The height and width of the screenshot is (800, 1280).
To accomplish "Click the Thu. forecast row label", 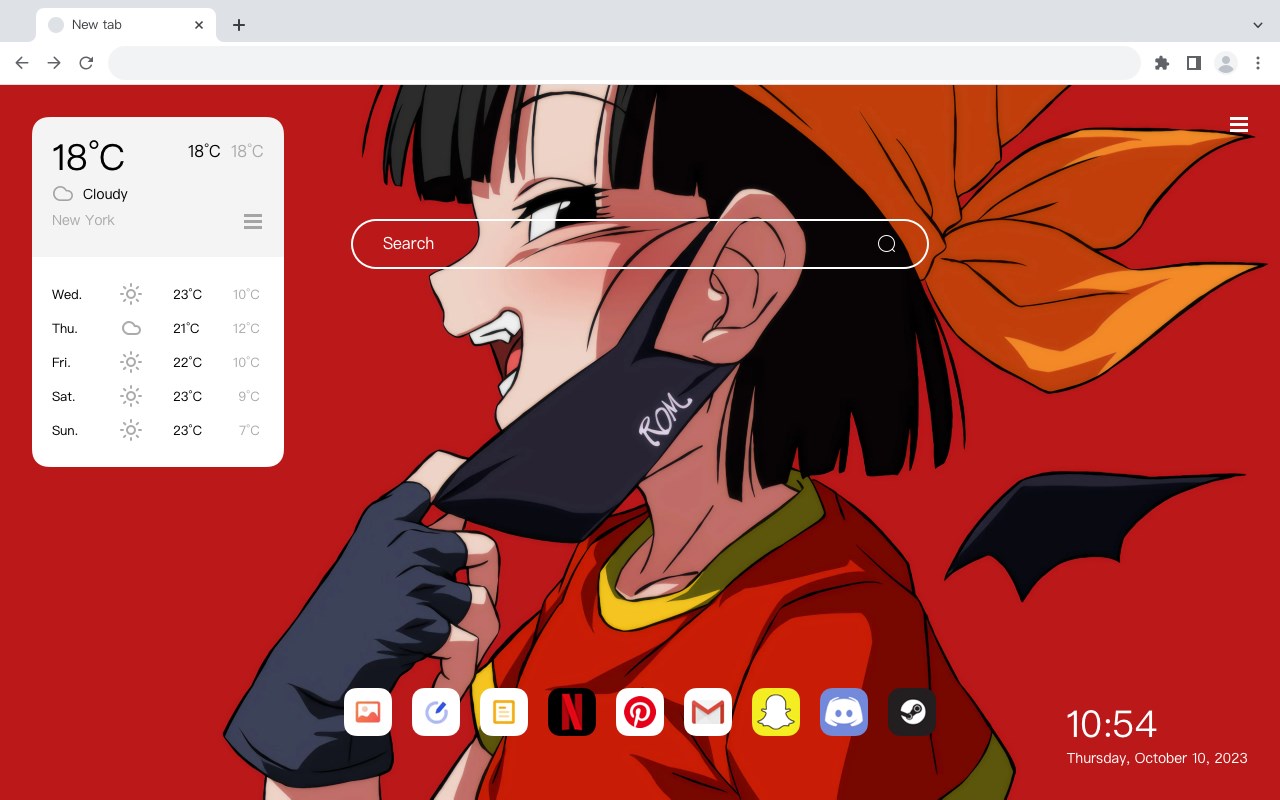I will tap(65, 328).
